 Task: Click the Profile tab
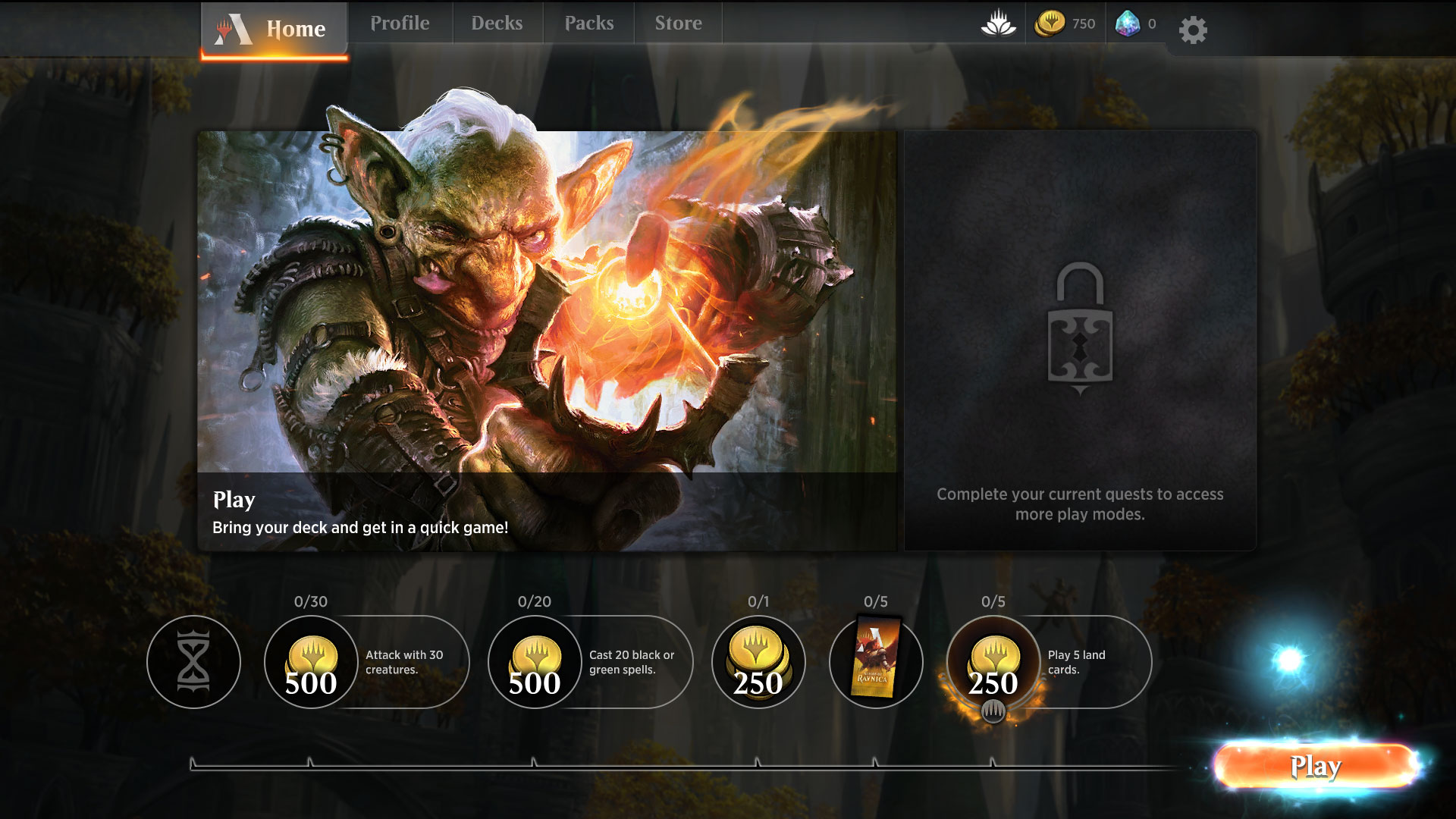[398, 22]
